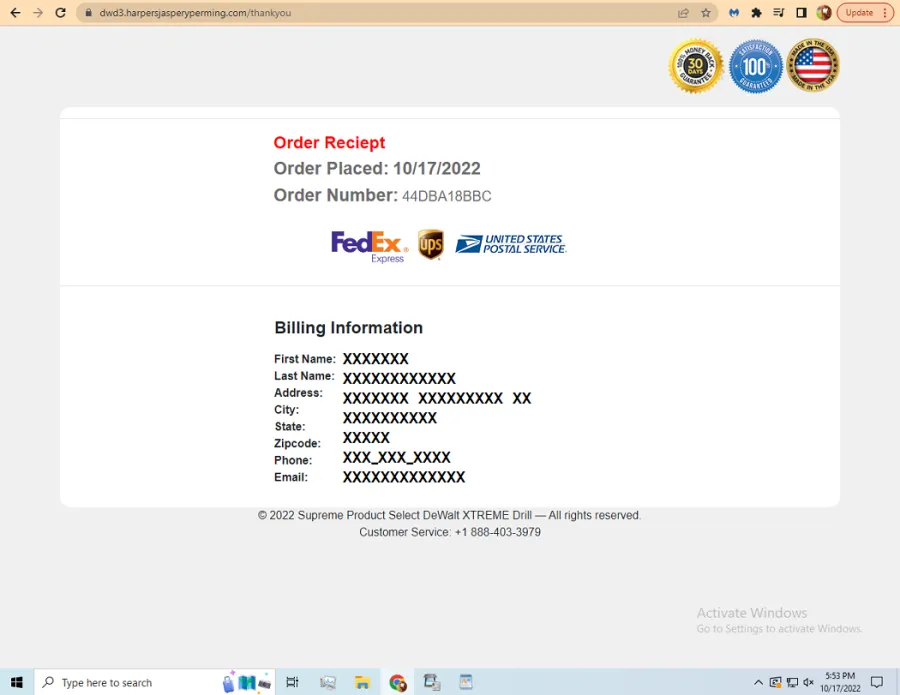Click customer service number +1 888-403-3979
The width and height of the screenshot is (900, 695).
pyautogui.click(x=498, y=532)
